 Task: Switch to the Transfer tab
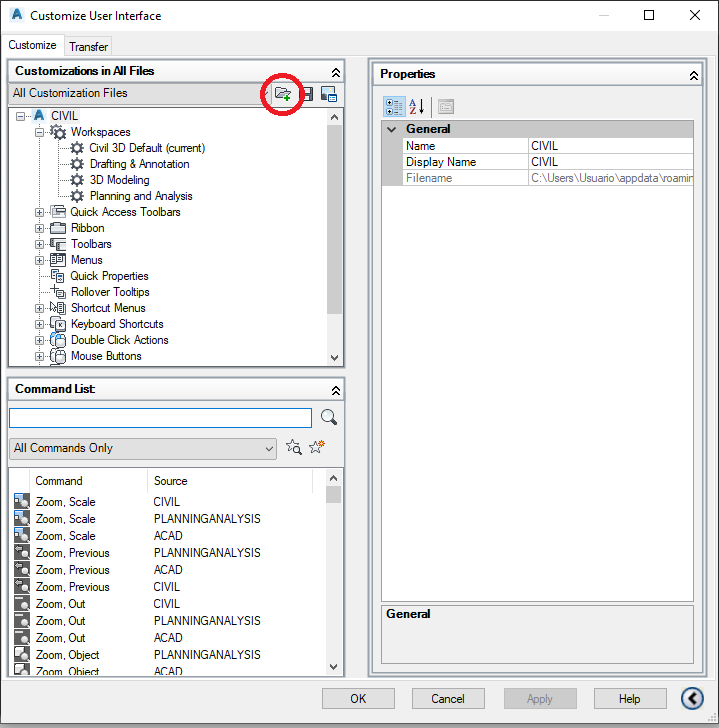coord(88,47)
